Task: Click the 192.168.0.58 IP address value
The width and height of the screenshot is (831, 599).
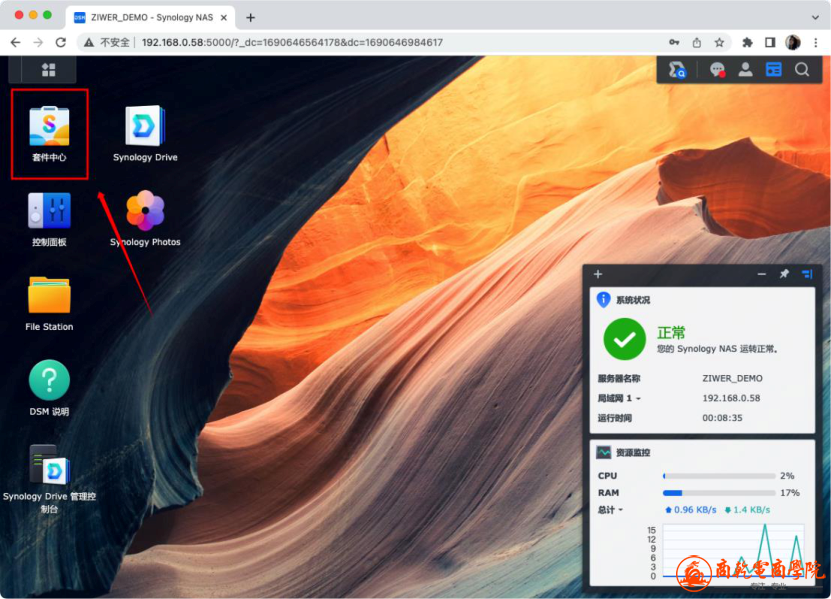Action: (731, 398)
